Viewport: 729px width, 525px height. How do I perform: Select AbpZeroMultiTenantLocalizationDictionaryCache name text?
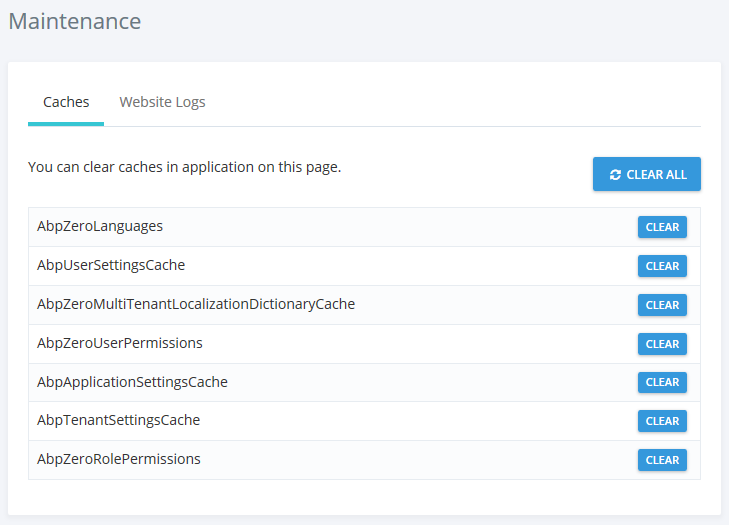tap(196, 304)
